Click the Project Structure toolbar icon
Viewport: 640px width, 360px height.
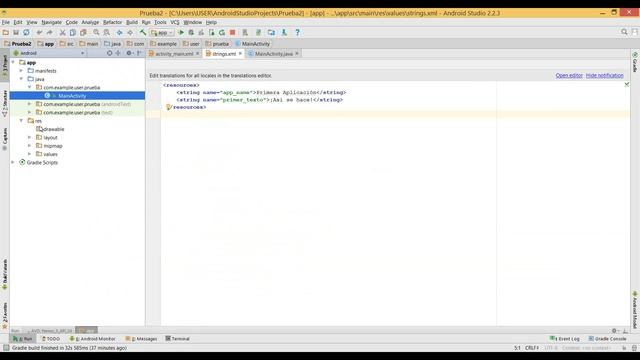coord(271,32)
